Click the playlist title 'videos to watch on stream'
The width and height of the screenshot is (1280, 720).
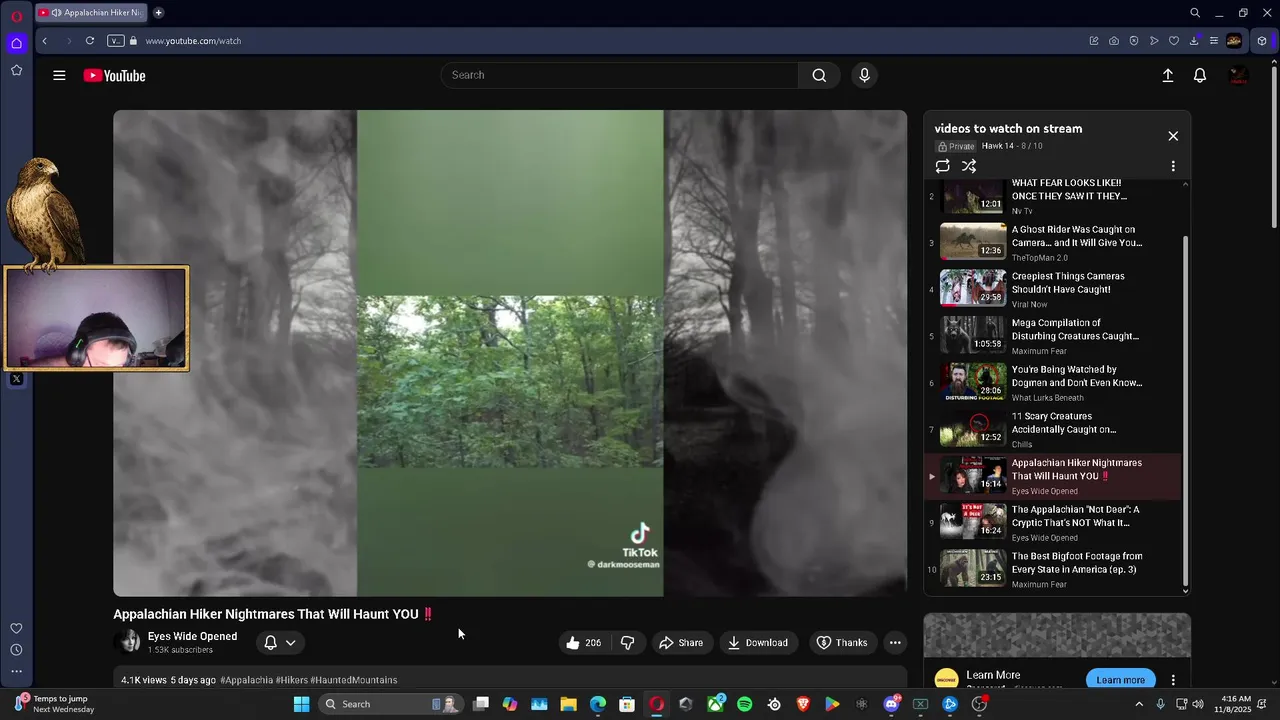tap(1008, 129)
